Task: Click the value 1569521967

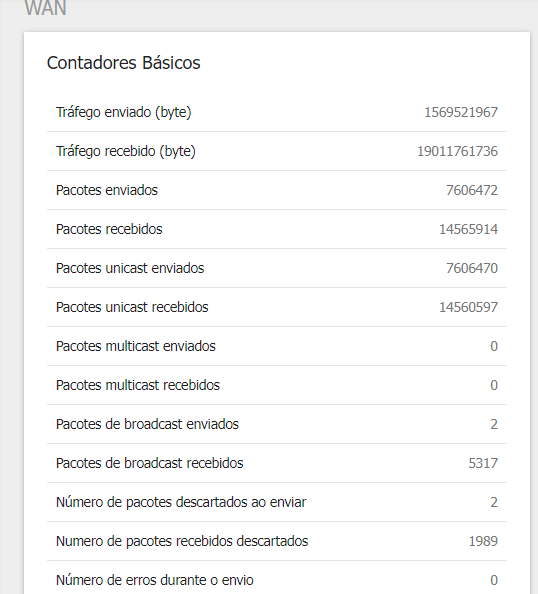Action: (x=461, y=113)
